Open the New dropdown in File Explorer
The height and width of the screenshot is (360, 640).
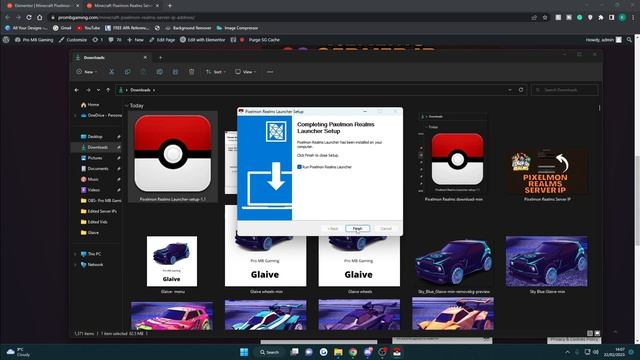pyautogui.click(x=86, y=72)
